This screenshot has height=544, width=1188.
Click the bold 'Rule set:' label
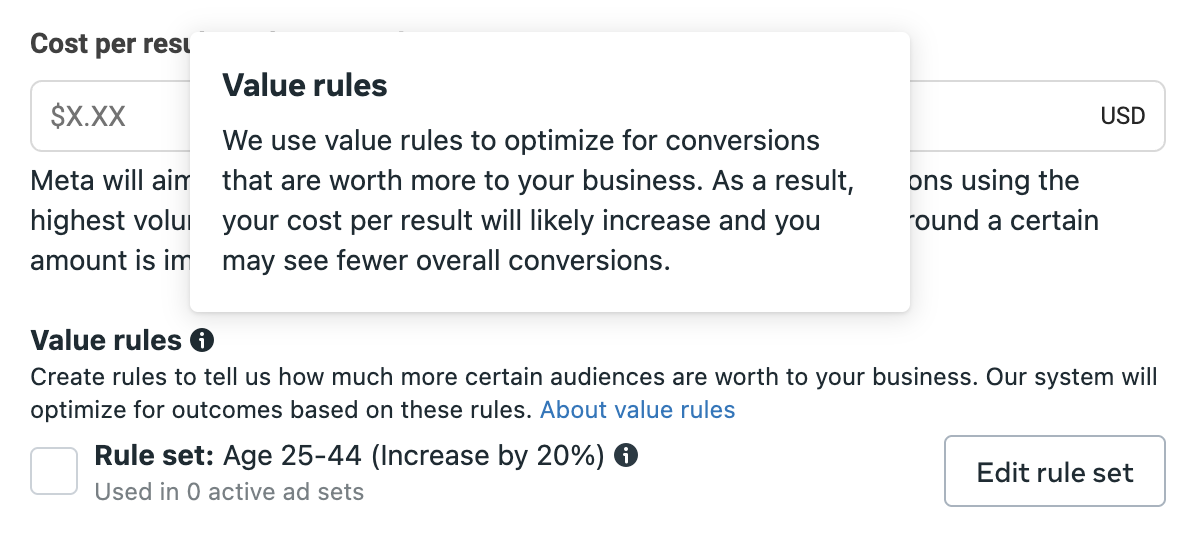(155, 455)
